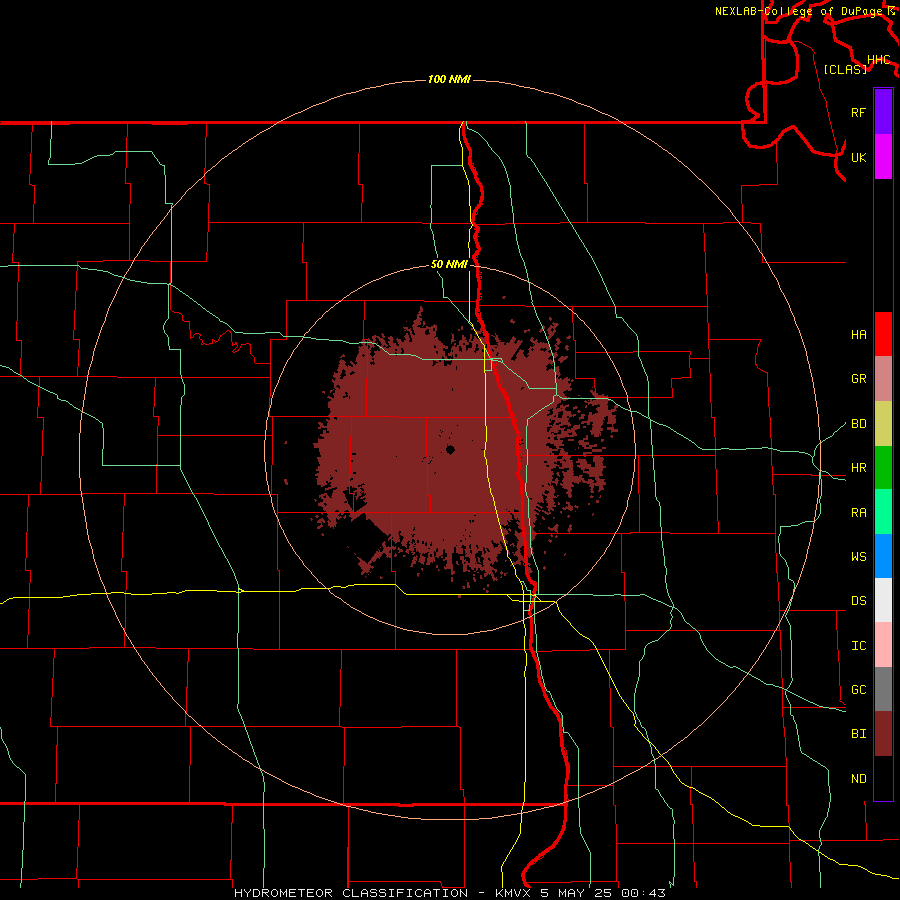Click the HHC product label
Viewport: 900px width, 900px height.
[x=878, y=60]
